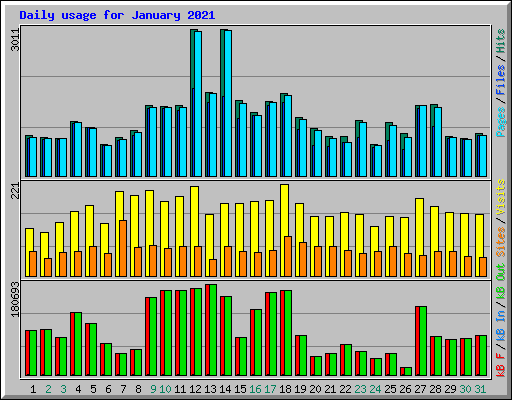Click the tall cyan hits bar for day 14
Viewport: 512px width, 400px height.
click(228, 103)
